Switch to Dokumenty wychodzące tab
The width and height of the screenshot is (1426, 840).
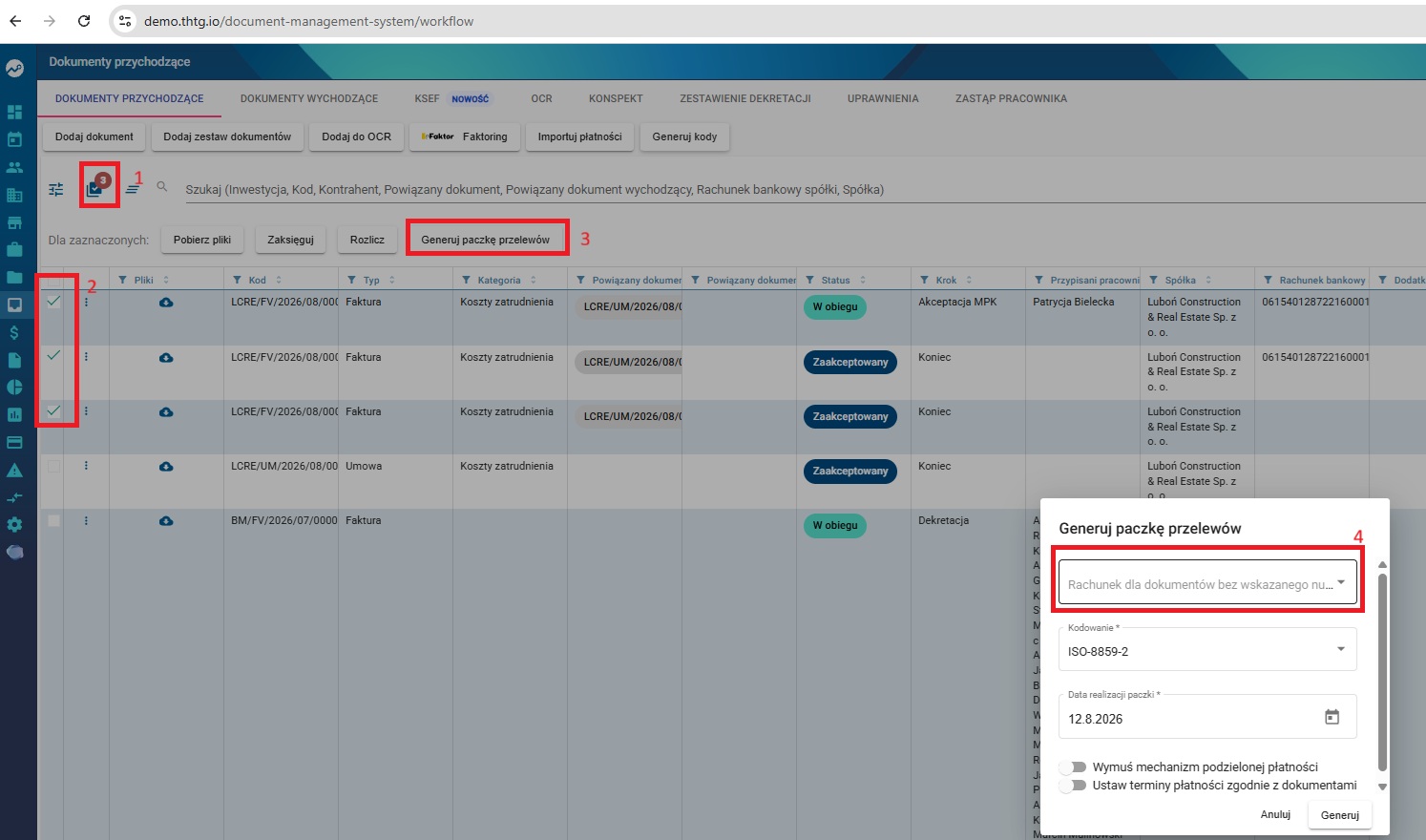coord(309,98)
